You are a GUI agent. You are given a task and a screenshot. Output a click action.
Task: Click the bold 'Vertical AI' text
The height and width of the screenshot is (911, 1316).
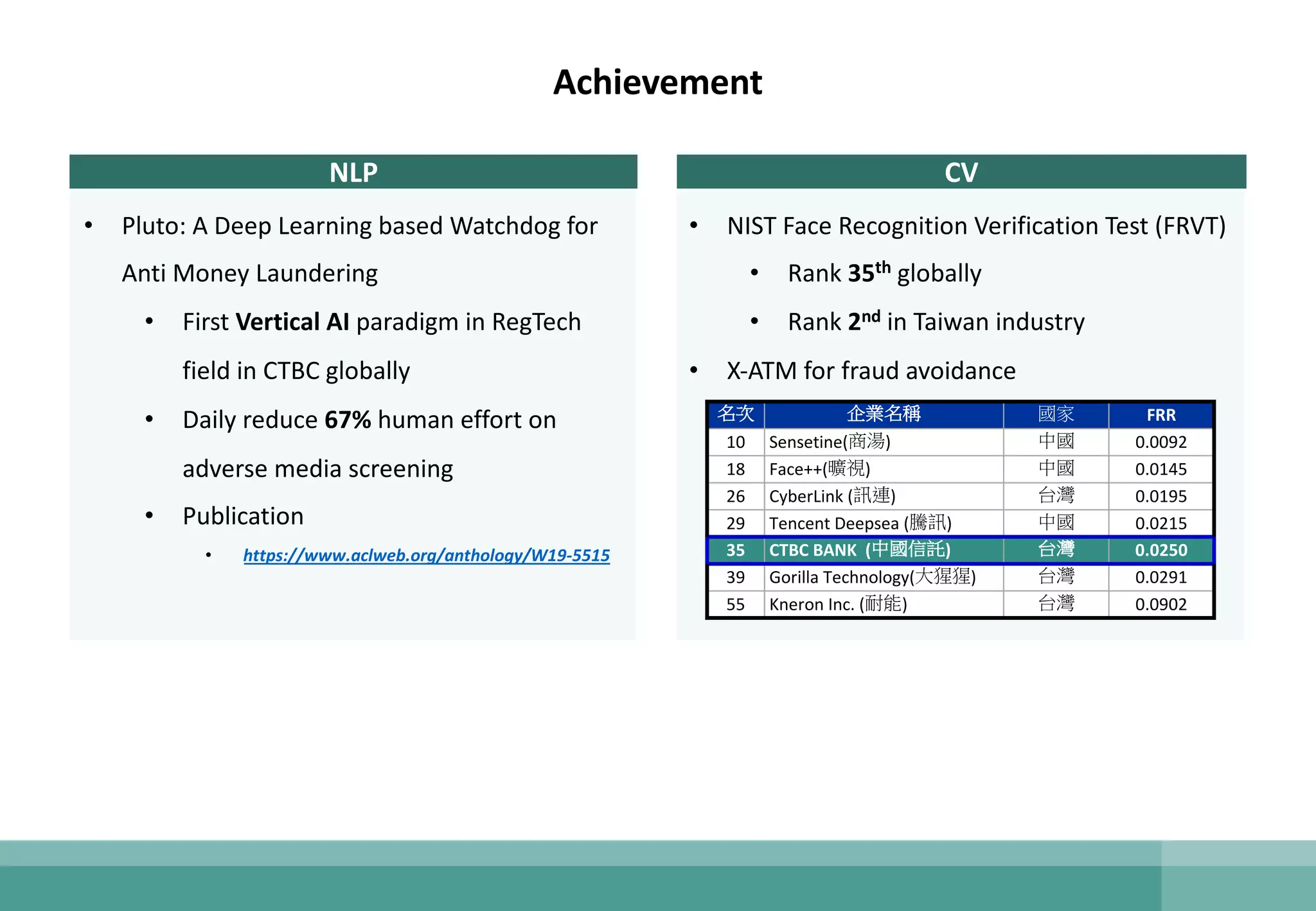(x=292, y=322)
